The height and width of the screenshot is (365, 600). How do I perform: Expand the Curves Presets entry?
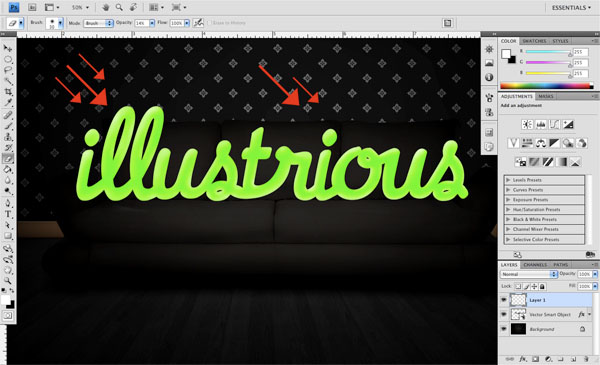(544, 190)
